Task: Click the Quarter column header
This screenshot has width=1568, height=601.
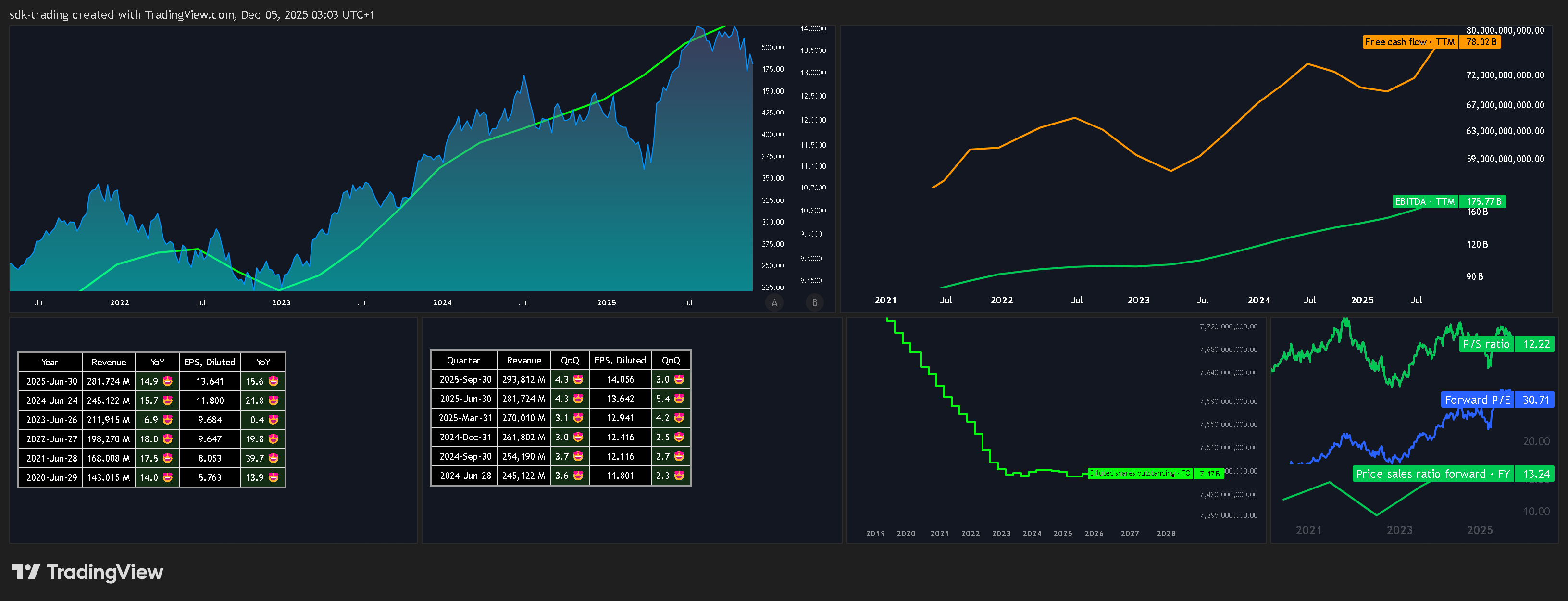Action: (x=464, y=361)
